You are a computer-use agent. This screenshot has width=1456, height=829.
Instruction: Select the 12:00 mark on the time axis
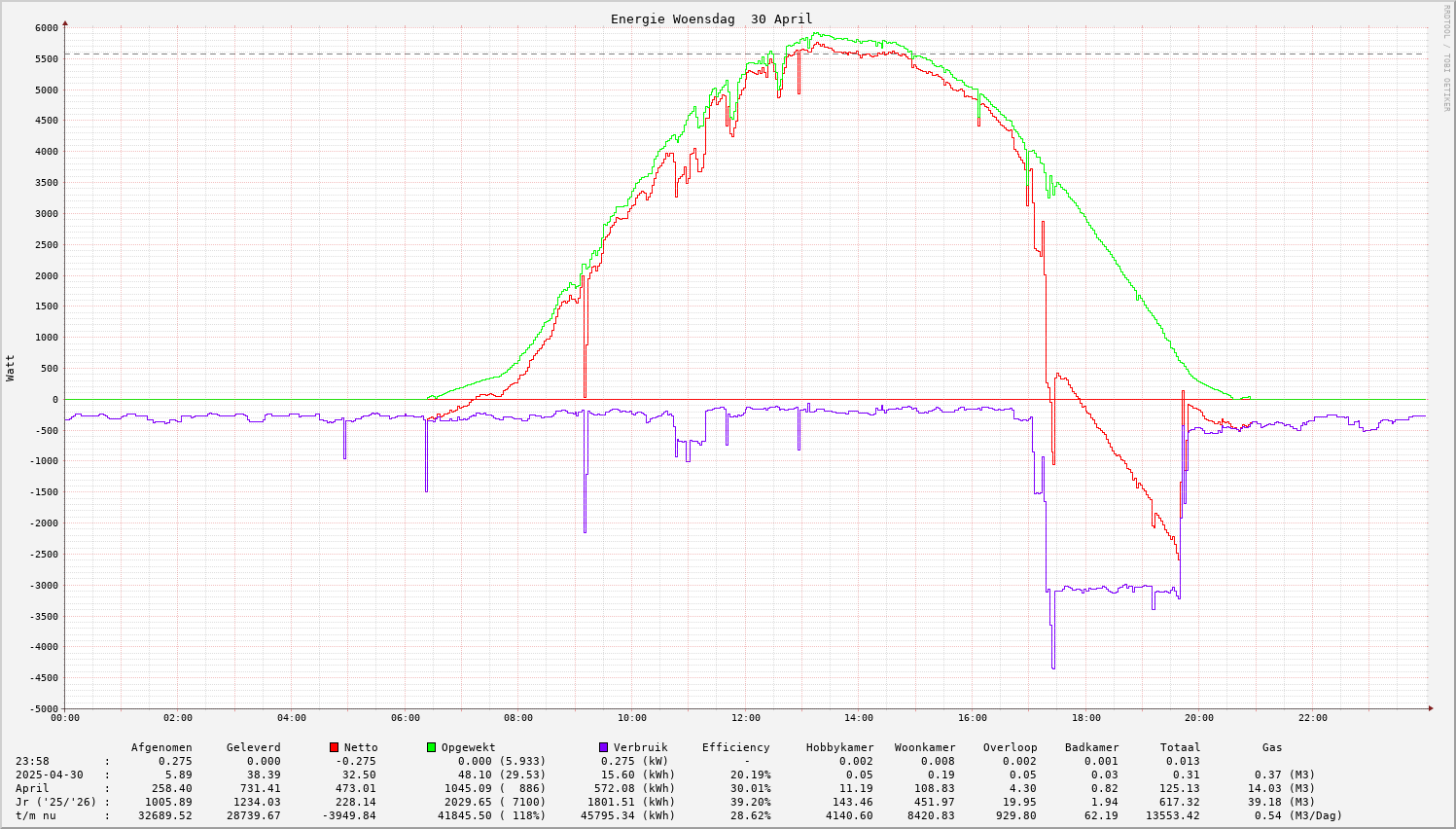745,718
